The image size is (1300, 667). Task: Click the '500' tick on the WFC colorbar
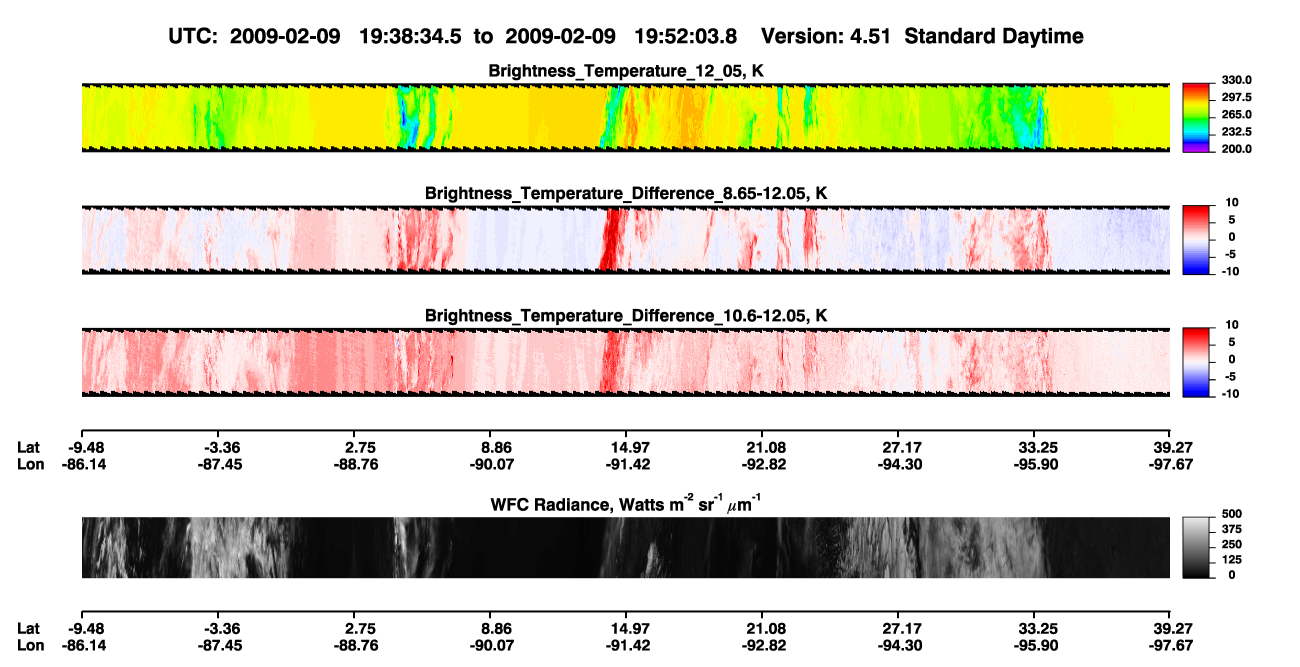tap(1232, 514)
